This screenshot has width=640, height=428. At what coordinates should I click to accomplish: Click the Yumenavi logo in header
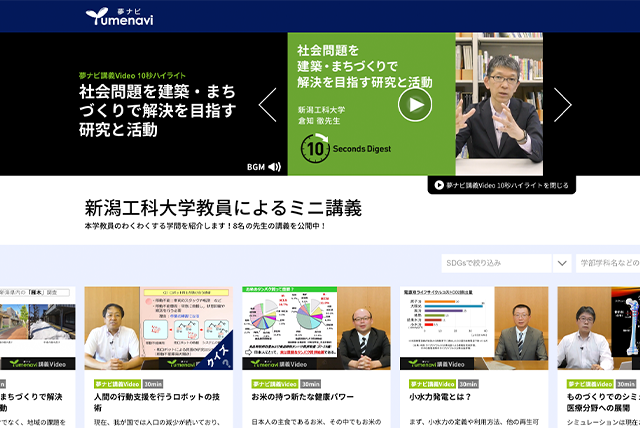point(119,15)
